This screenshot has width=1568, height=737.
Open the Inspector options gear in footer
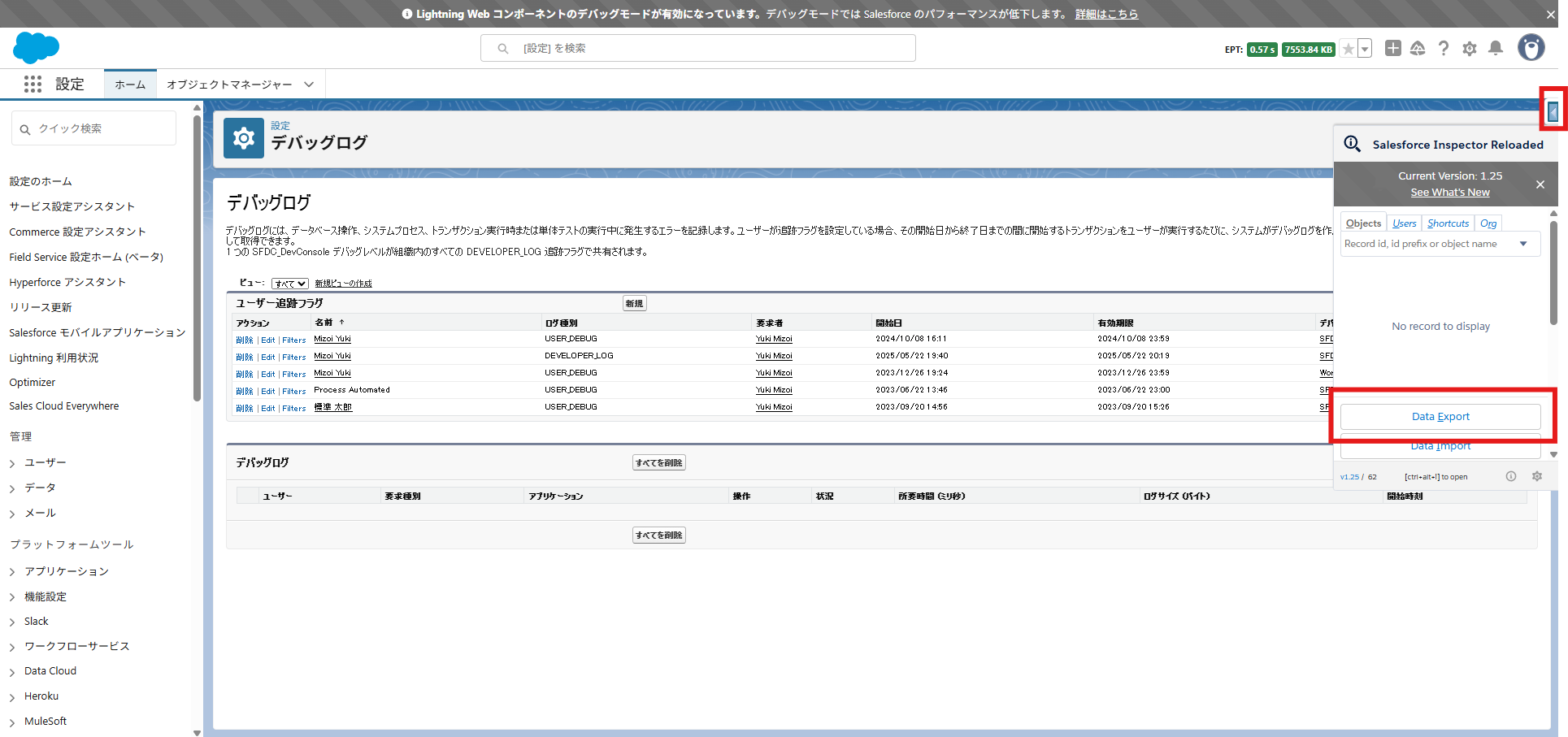[1537, 476]
